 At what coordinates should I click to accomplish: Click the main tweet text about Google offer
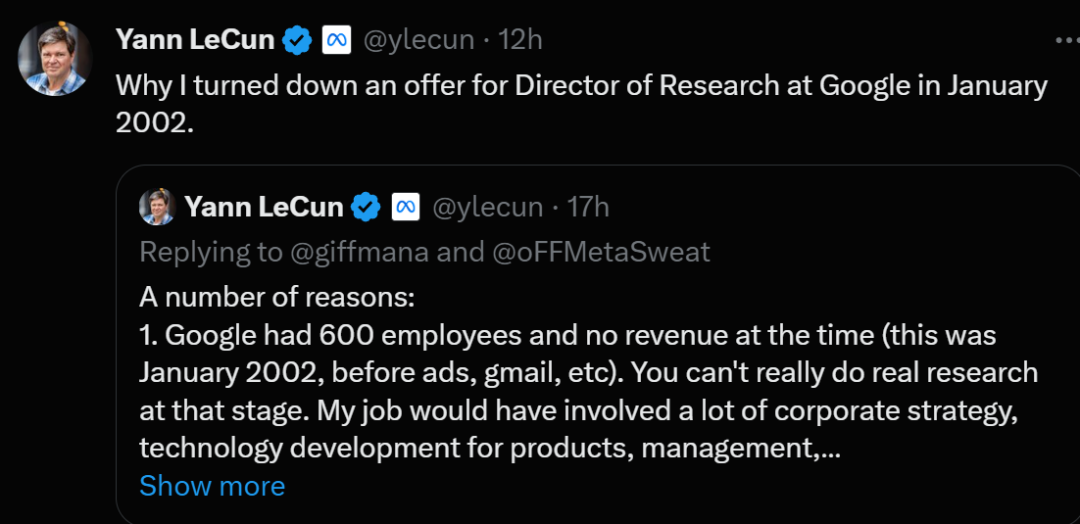pos(580,86)
